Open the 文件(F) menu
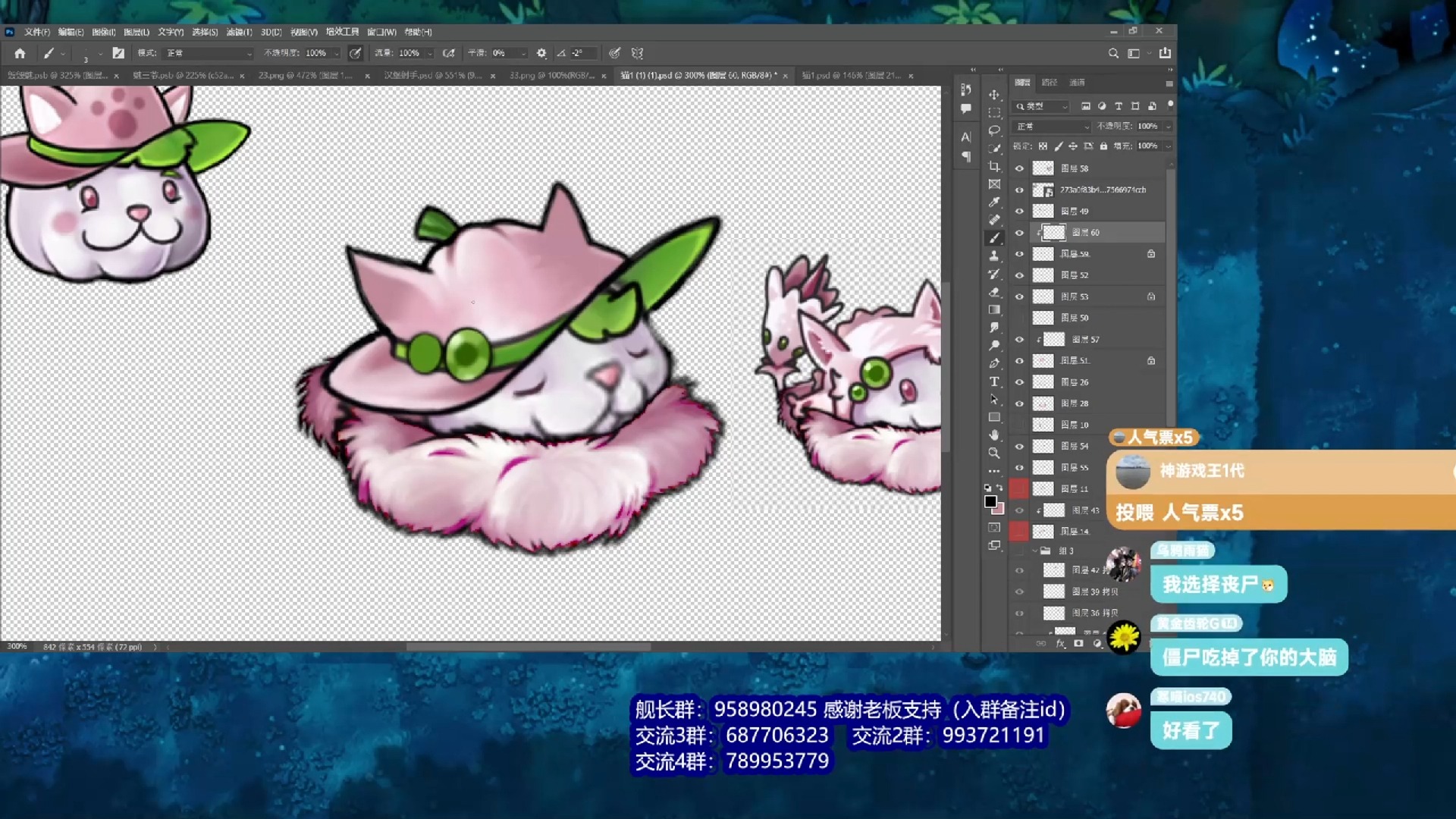Screen dimensions: 1456x819 tap(36, 32)
